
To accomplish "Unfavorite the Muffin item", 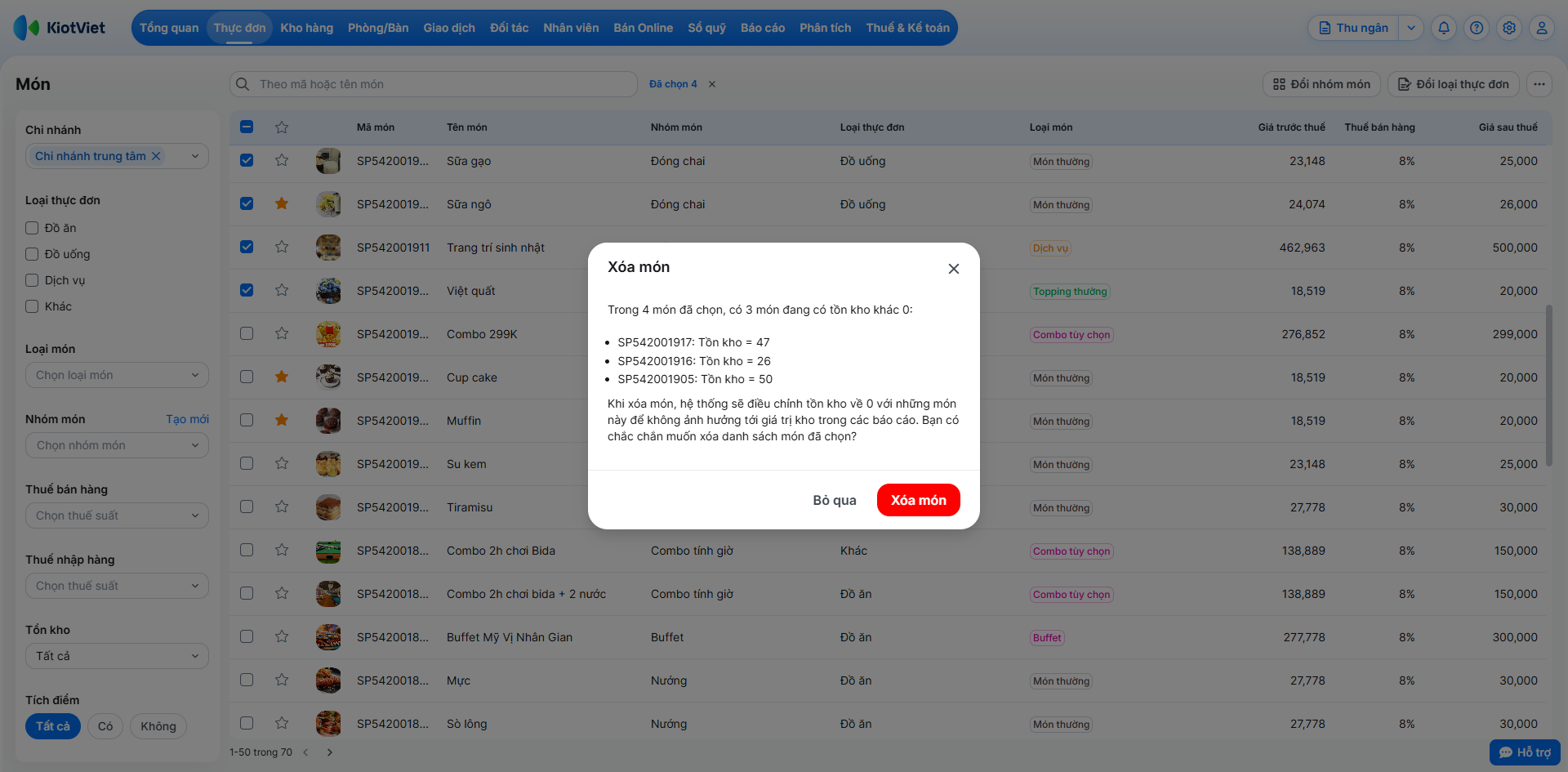I will click(282, 420).
